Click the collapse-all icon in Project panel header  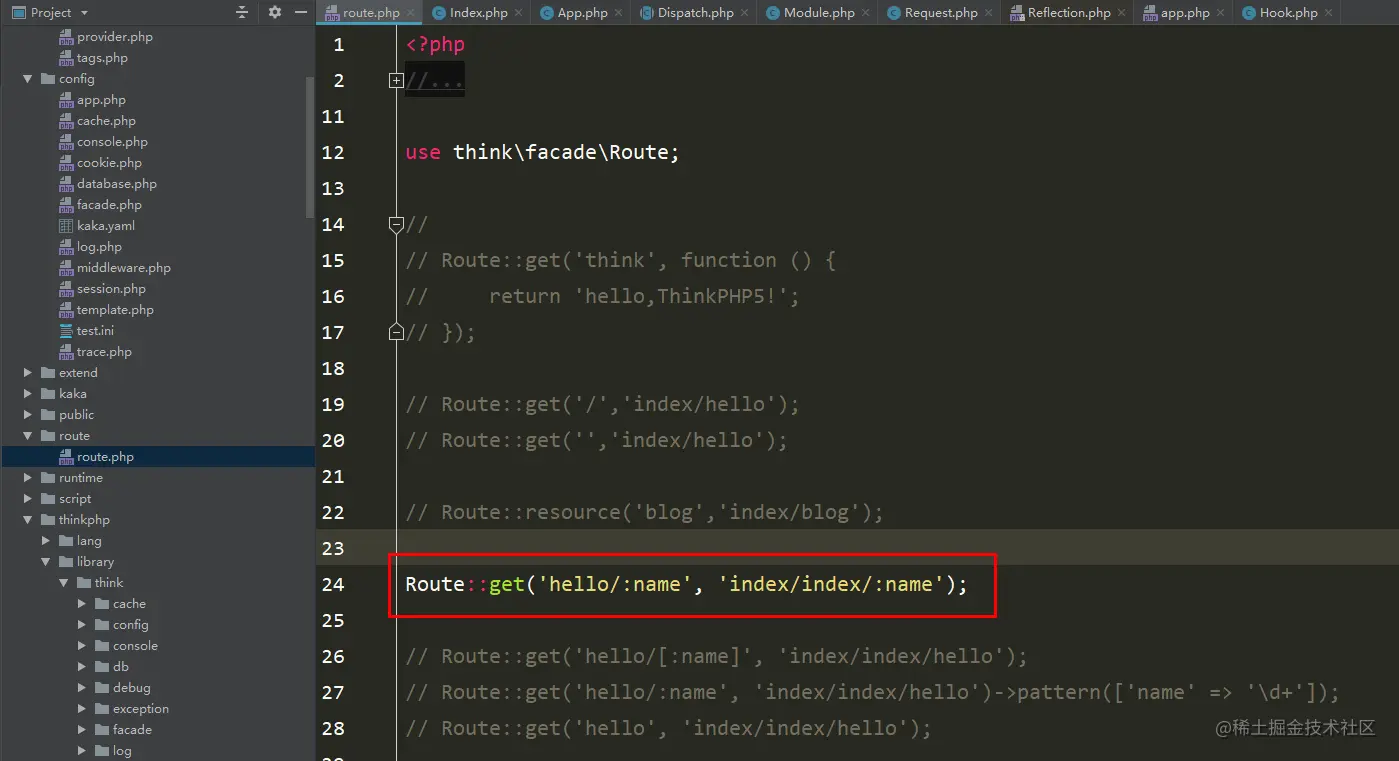tap(242, 12)
